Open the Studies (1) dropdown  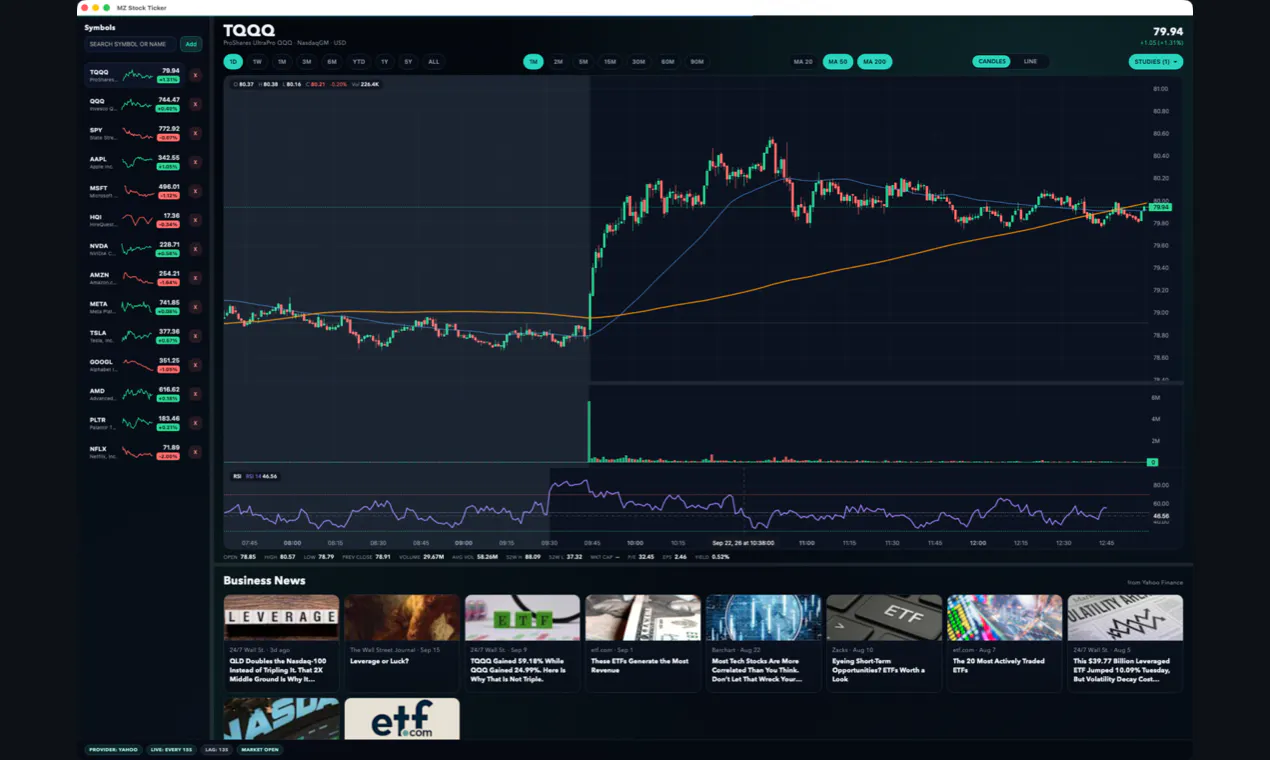pyautogui.click(x=1155, y=62)
